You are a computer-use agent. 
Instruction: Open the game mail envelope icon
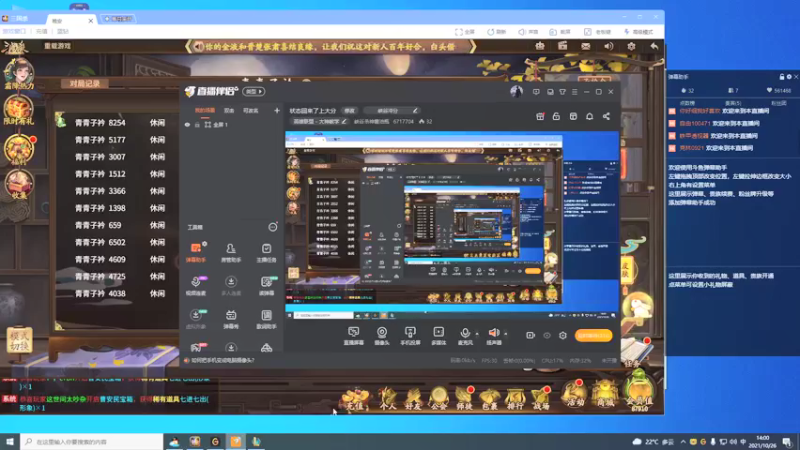pos(585,46)
